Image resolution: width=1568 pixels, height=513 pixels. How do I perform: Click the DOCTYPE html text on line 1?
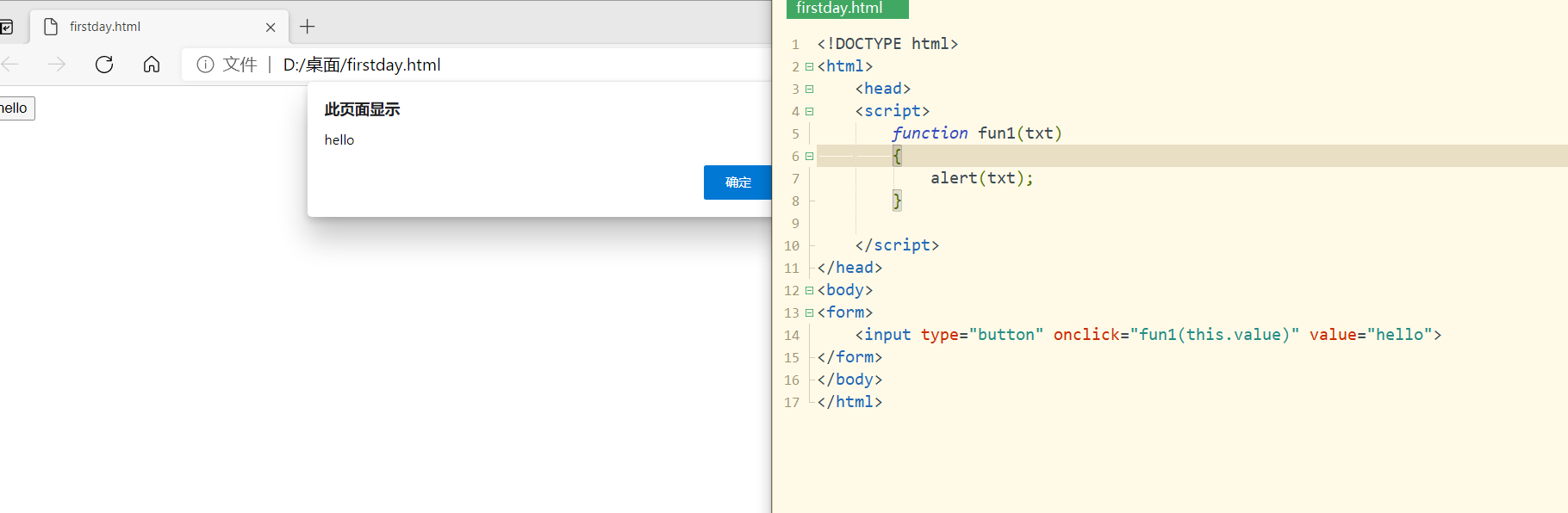pos(887,44)
